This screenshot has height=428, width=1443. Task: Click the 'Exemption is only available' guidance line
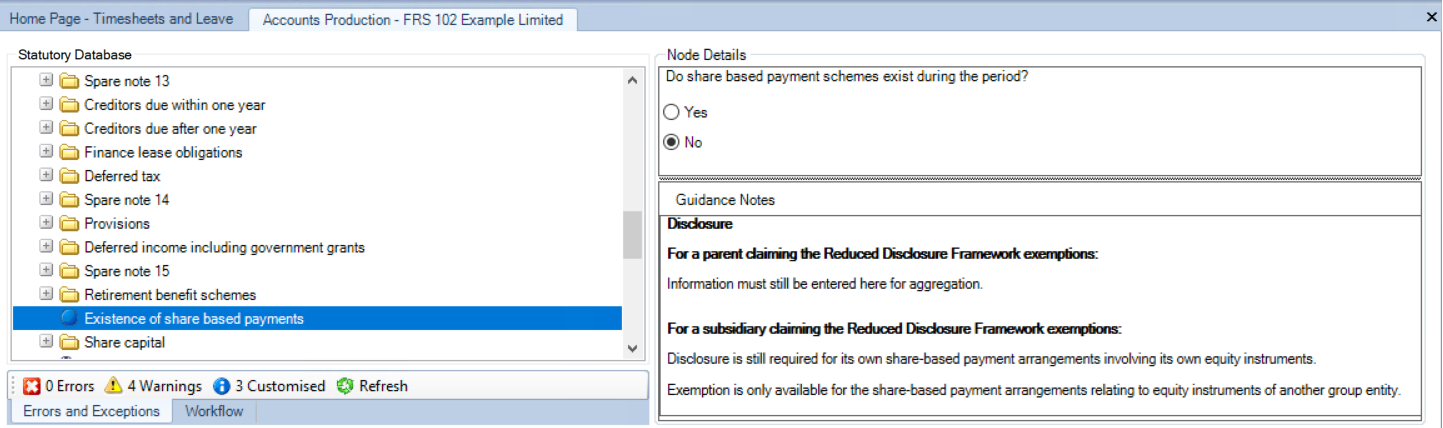click(1034, 390)
